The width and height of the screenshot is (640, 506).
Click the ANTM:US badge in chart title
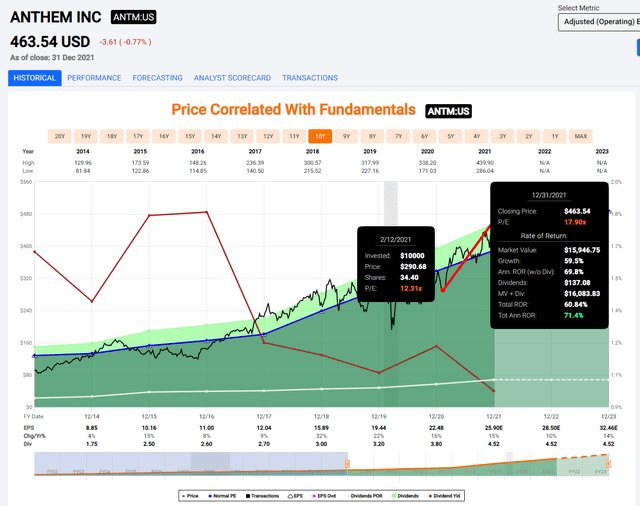448,111
